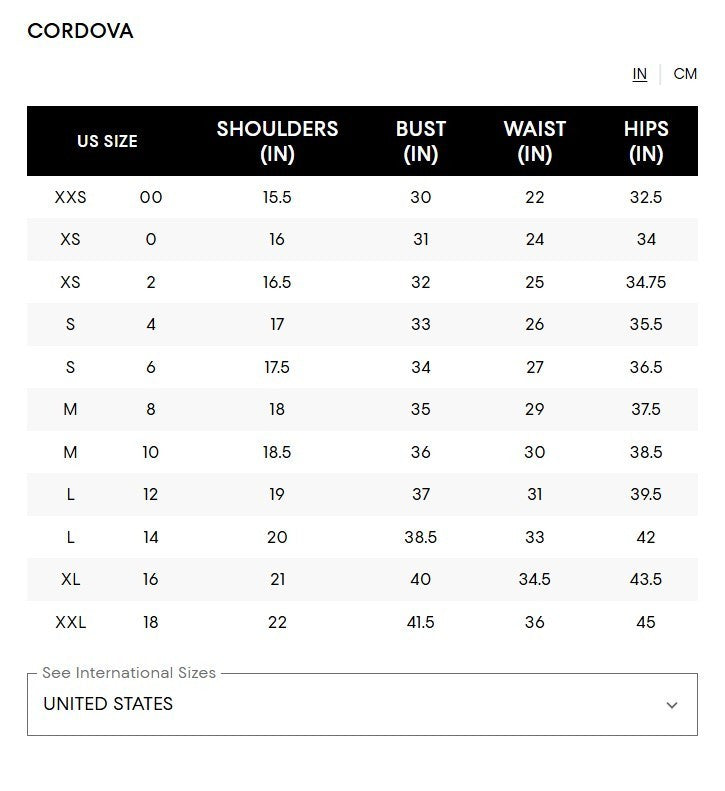Click the 34.75 hips value
This screenshot has width=725, height=791.
pos(646,282)
